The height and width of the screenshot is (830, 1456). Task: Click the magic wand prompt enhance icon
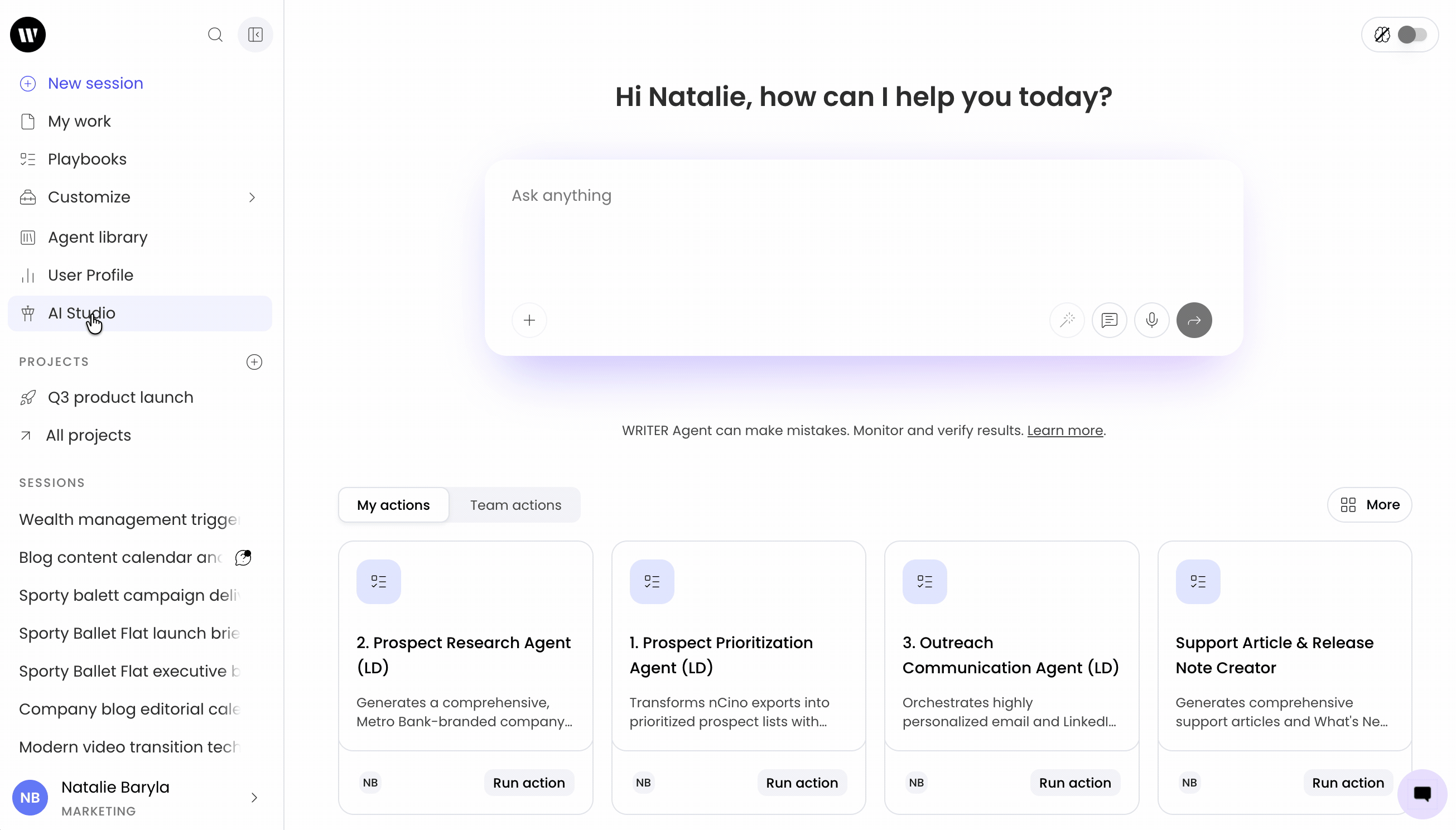click(x=1067, y=320)
